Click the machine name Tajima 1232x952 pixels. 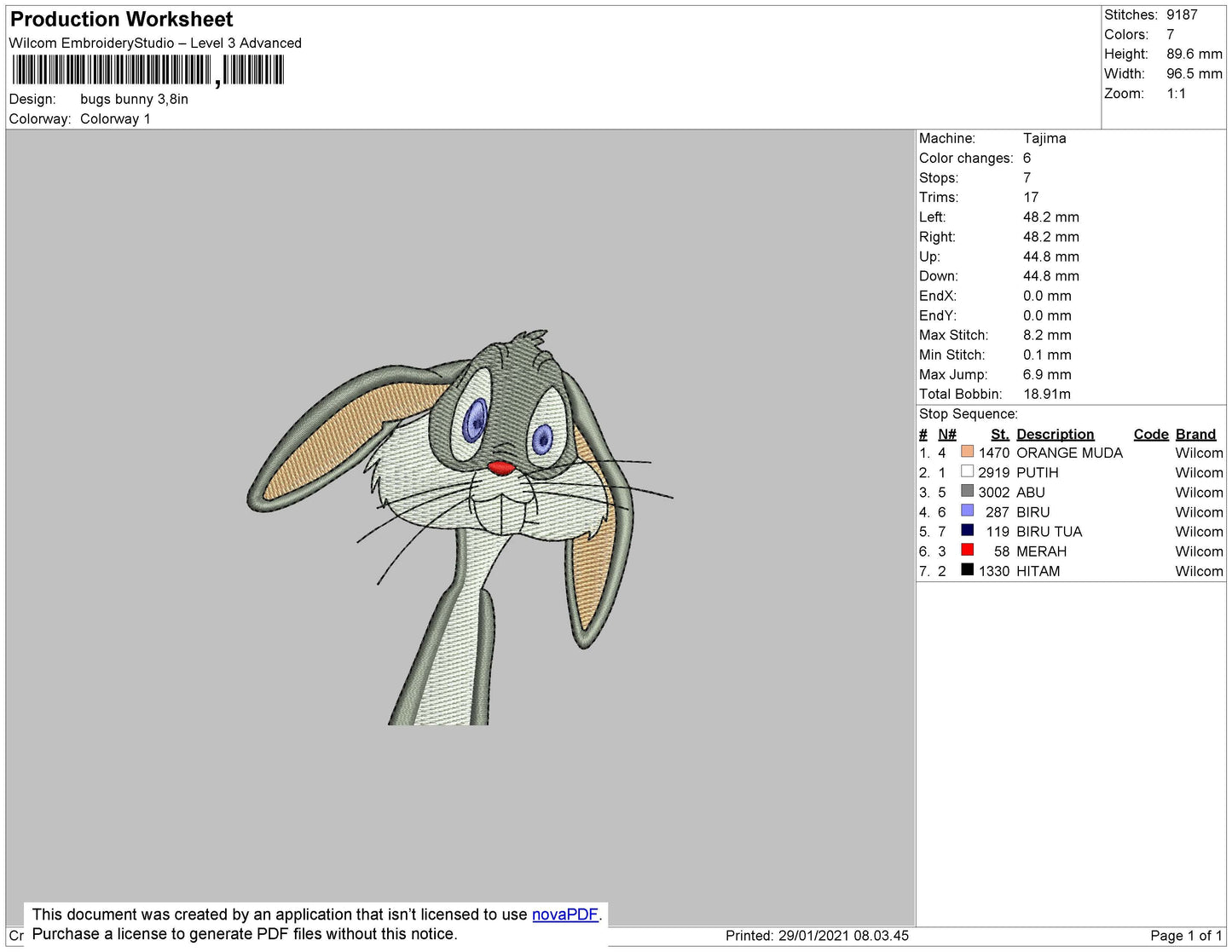click(x=1044, y=138)
